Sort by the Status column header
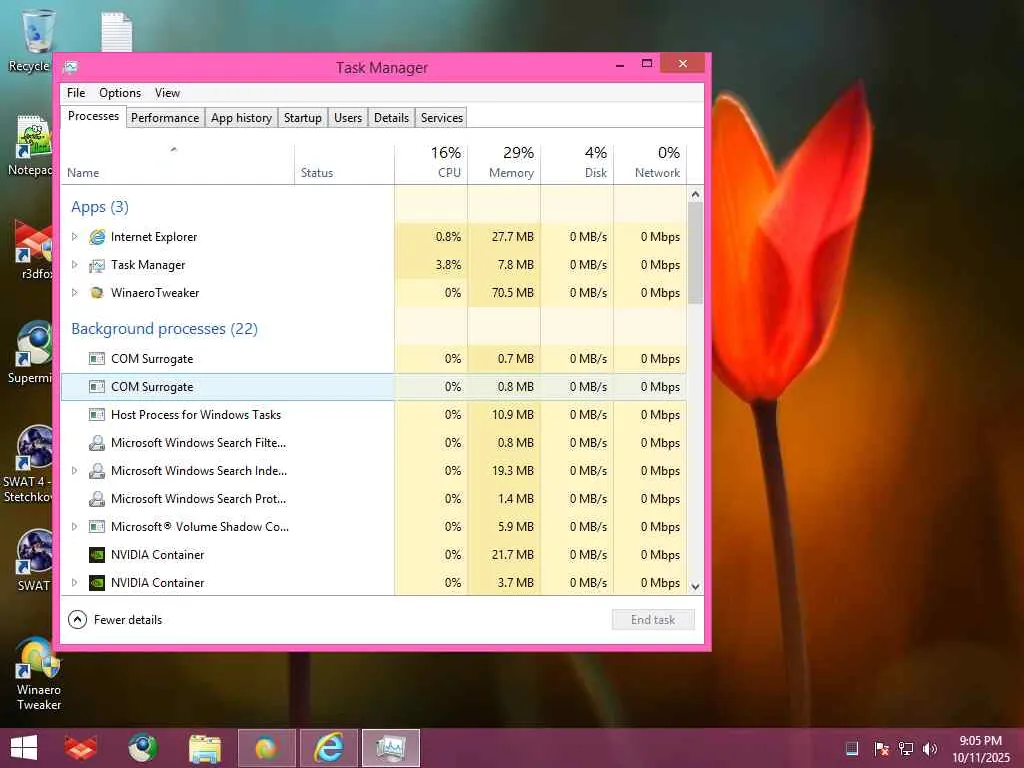 [x=344, y=165]
